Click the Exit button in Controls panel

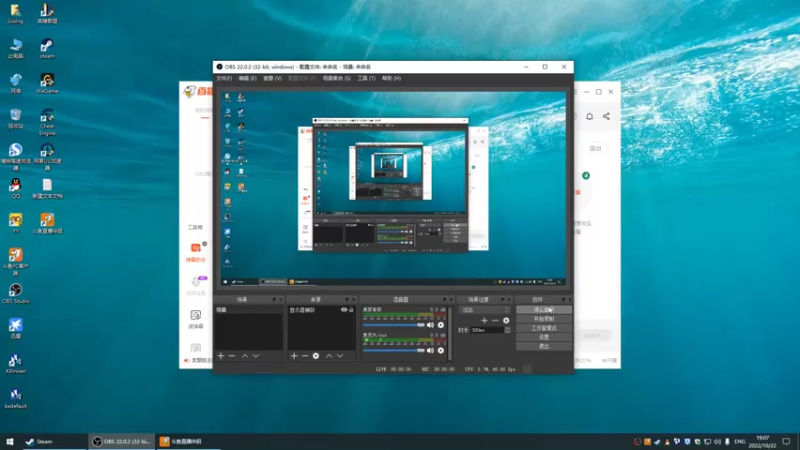coord(544,346)
